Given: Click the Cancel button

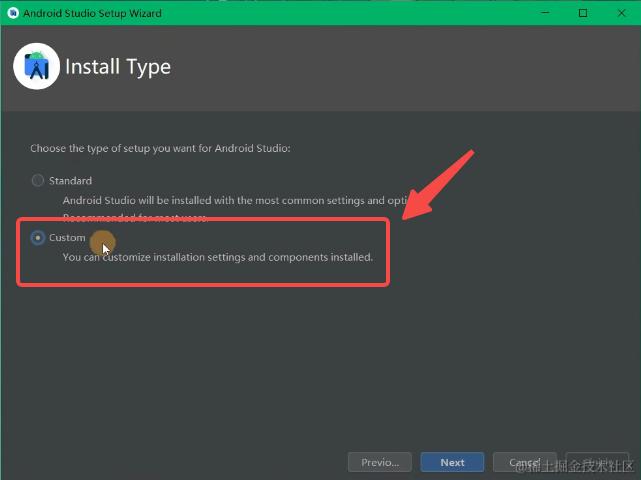Looking at the screenshot, I should coord(524,462).
